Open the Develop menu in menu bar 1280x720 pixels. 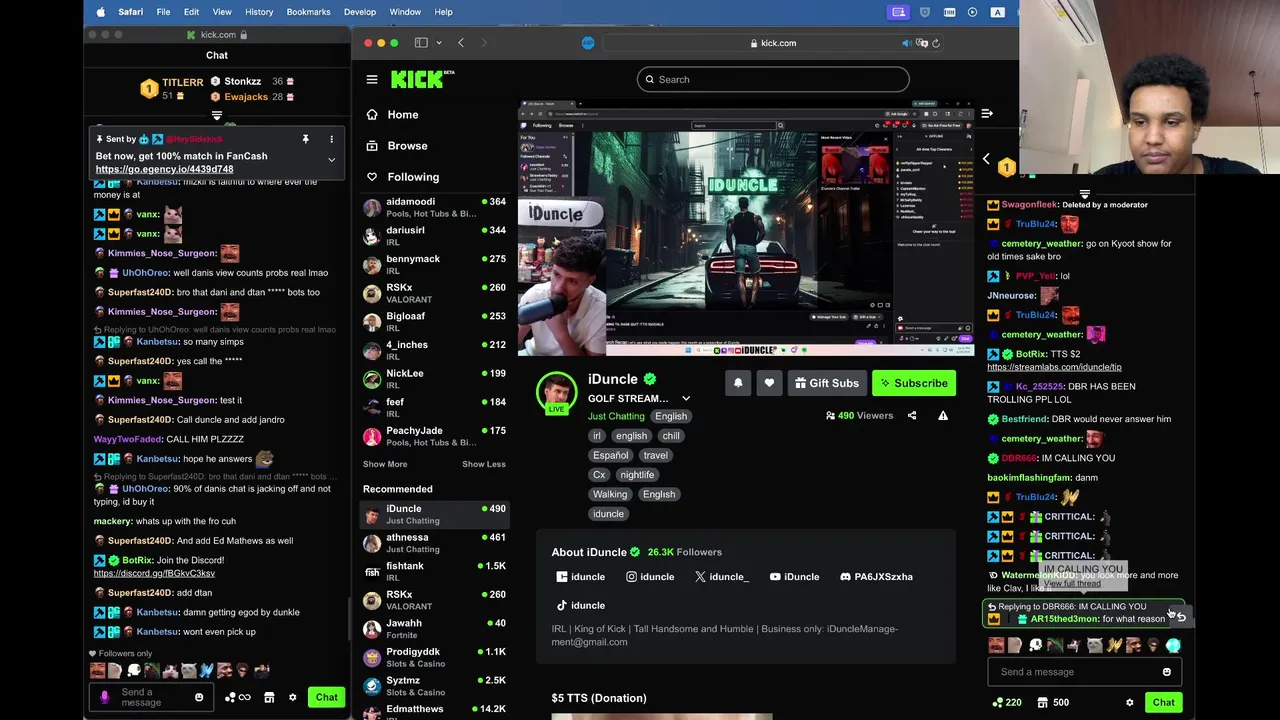pos(360,12)
